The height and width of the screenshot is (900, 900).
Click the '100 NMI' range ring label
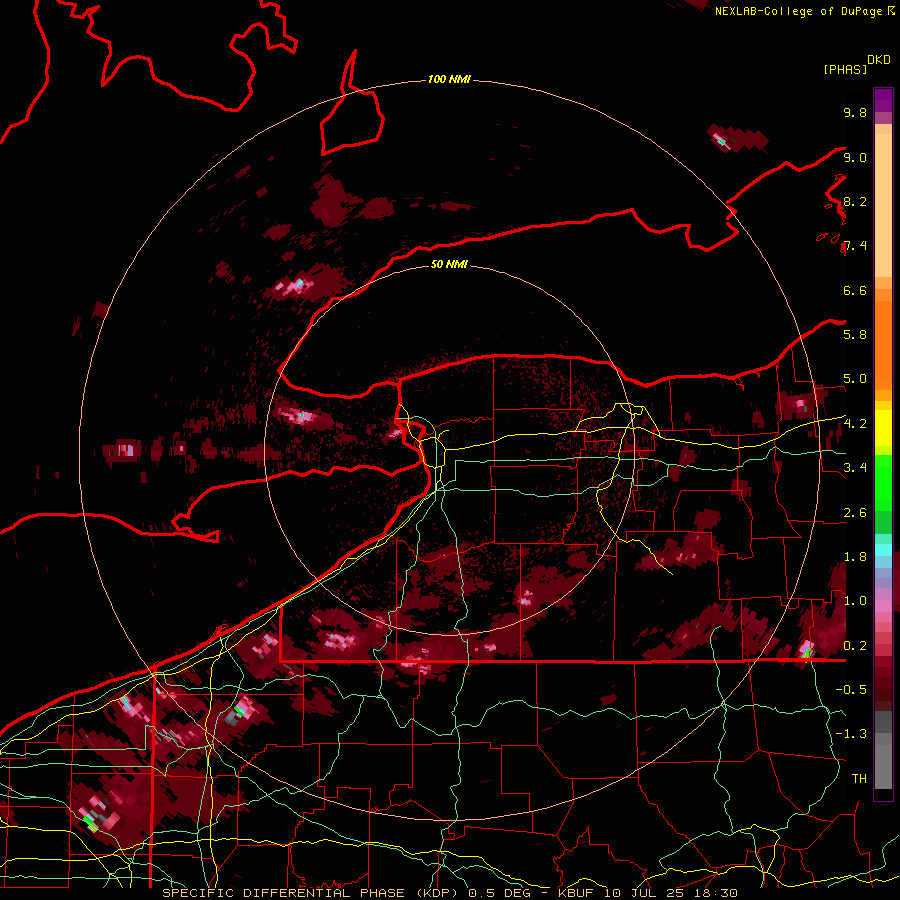[x=449, y=79]
